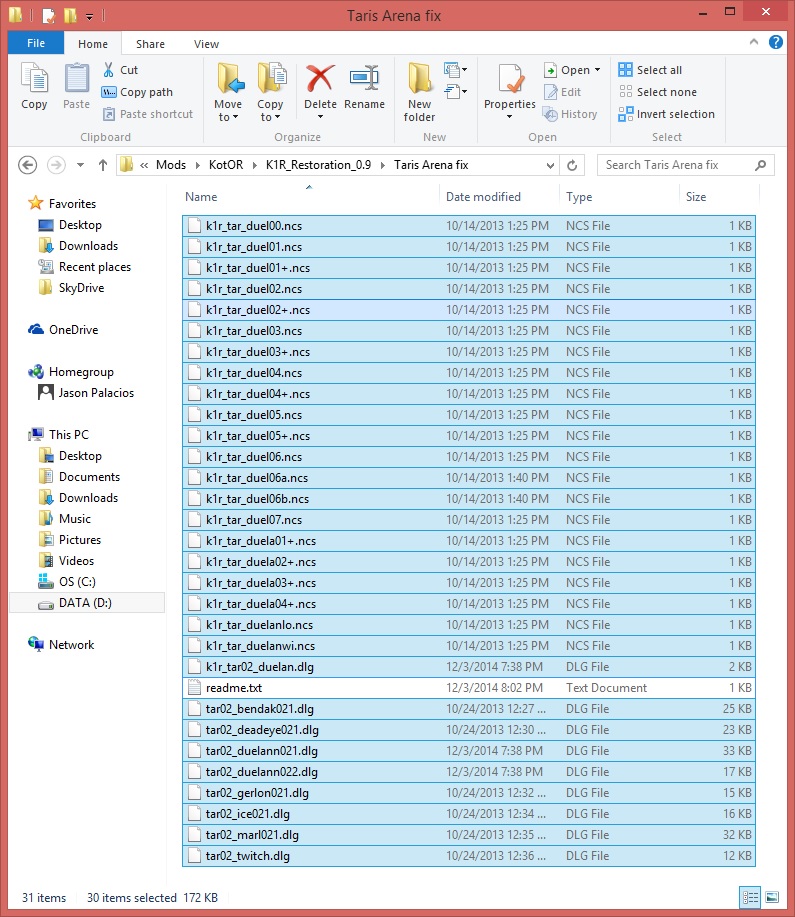Viewport: 795px width, 917px height.
Task: Open the File menu tab
Action: point(36,43)
